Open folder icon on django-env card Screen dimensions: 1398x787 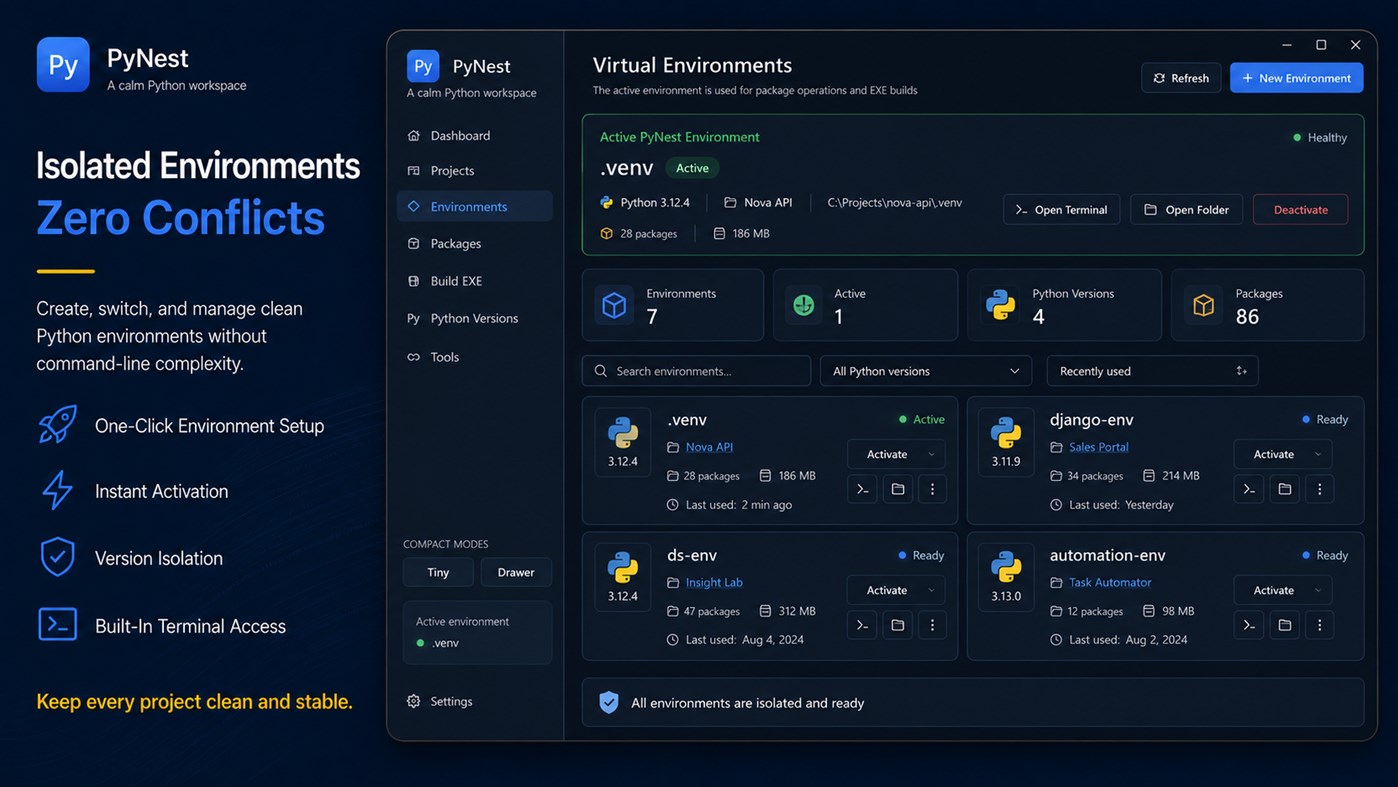[x=1285, y=489]
